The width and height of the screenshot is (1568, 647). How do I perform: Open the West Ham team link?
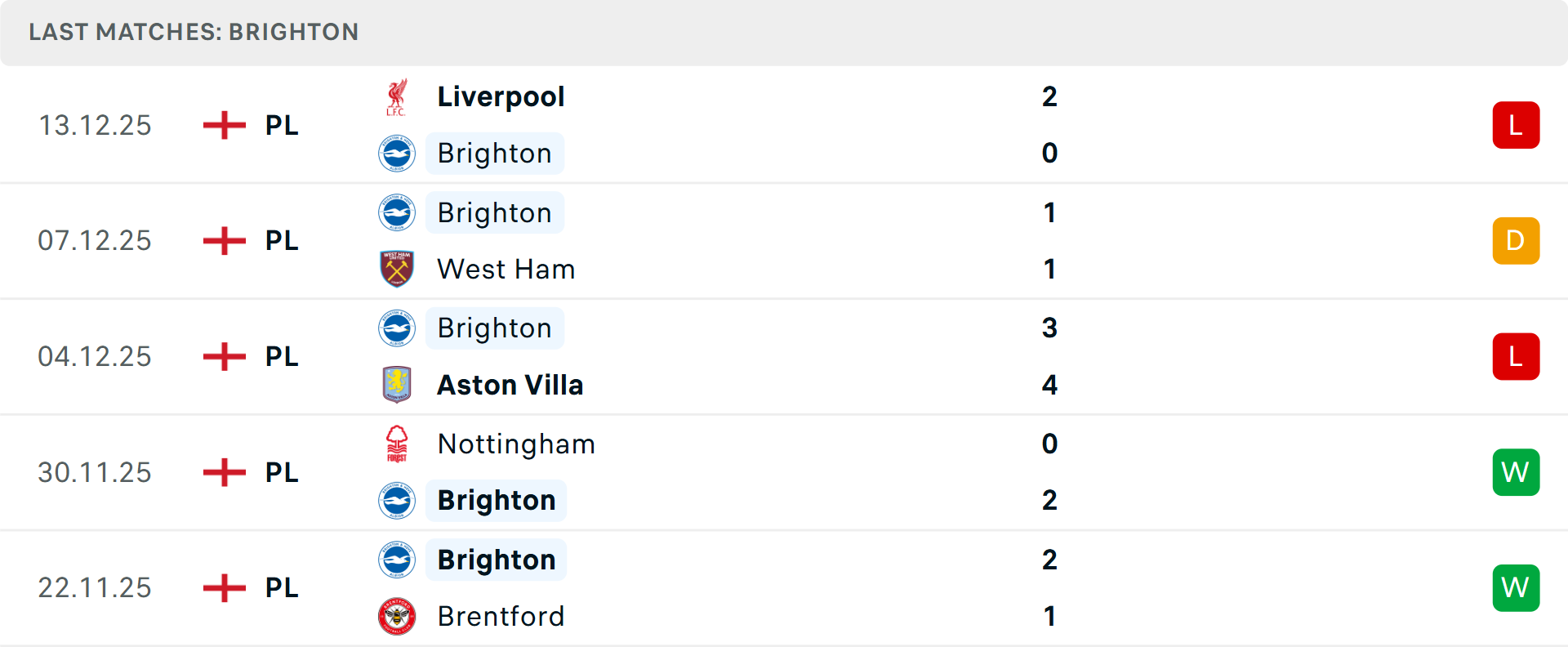point(506,269)
